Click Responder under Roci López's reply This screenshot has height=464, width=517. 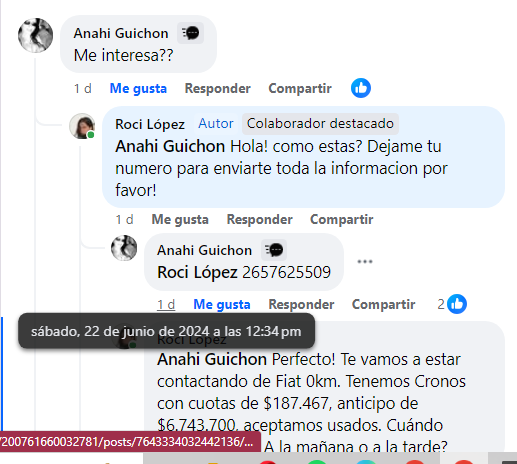point(260,219)
